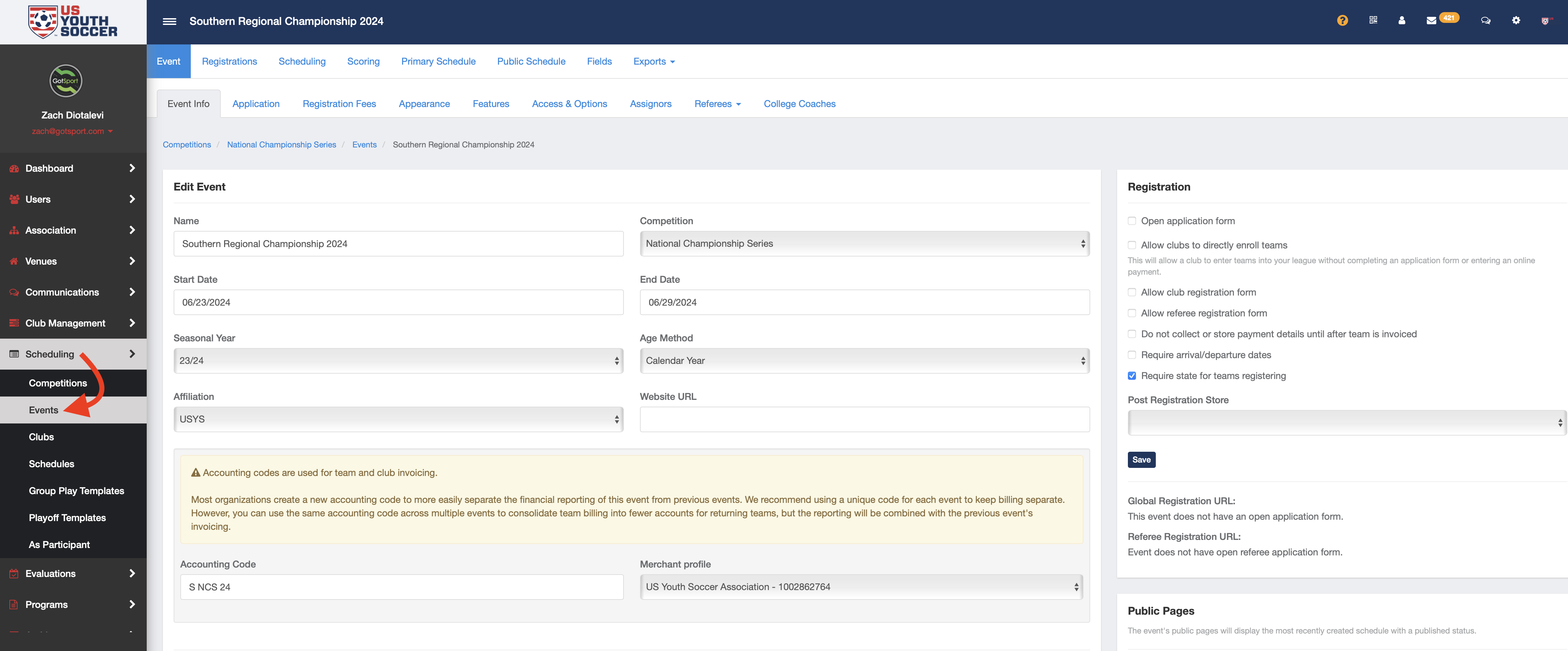Image resolution: width=1568 pixels, height=651 pixels.
Task: Tick Allow referee registration form
Action: coord(1132,313)
